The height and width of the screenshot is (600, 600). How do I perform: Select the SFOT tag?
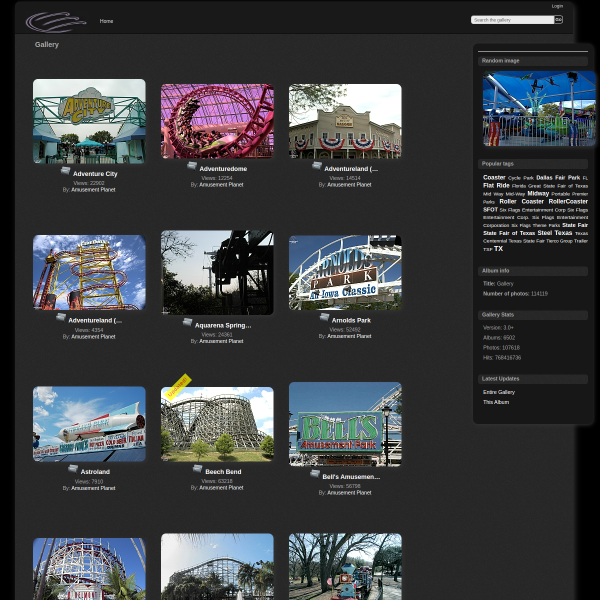click(x=490, y=210)
